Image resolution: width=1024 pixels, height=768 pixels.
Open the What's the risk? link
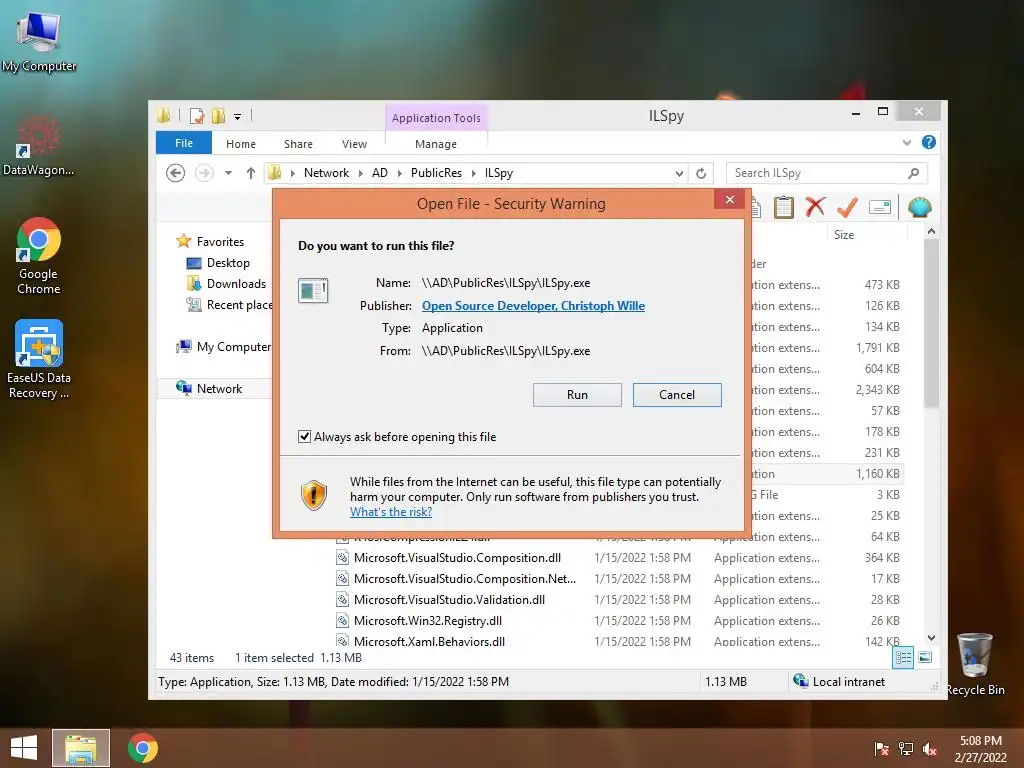click(x=391, y=512)
